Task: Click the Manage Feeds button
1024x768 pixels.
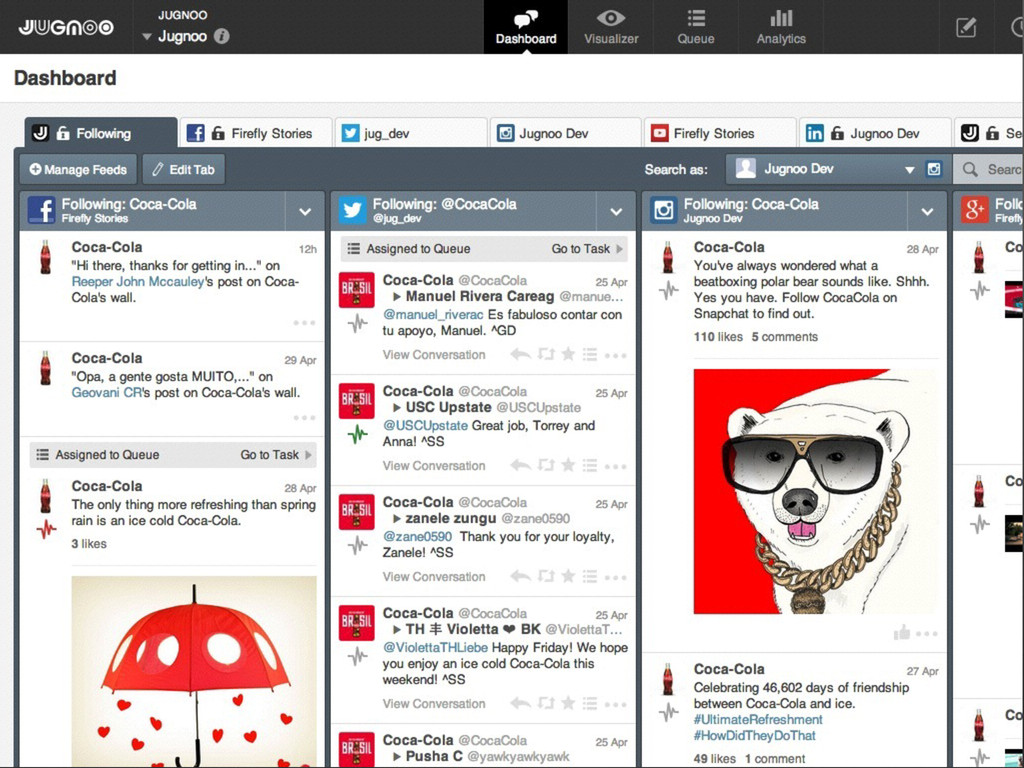Action: pos(78,170)
